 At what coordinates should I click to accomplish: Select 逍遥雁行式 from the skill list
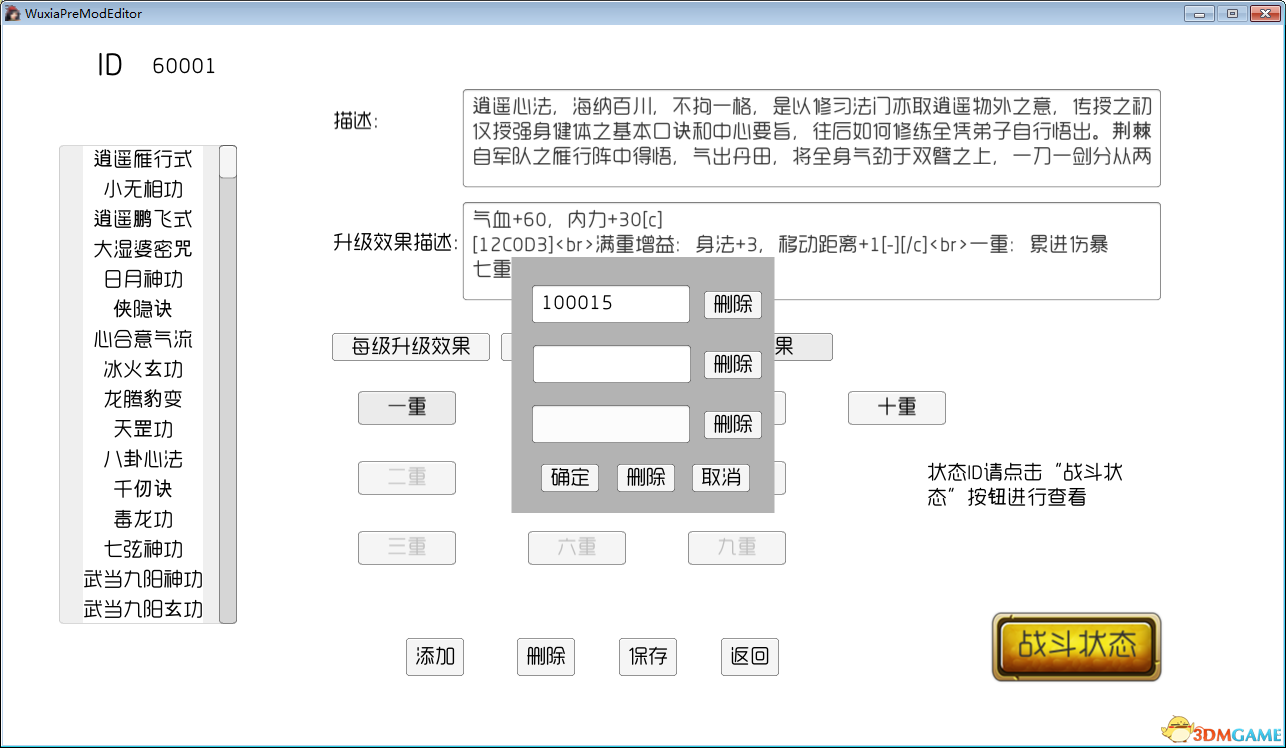pyautogui.click(x=143, y=159)
